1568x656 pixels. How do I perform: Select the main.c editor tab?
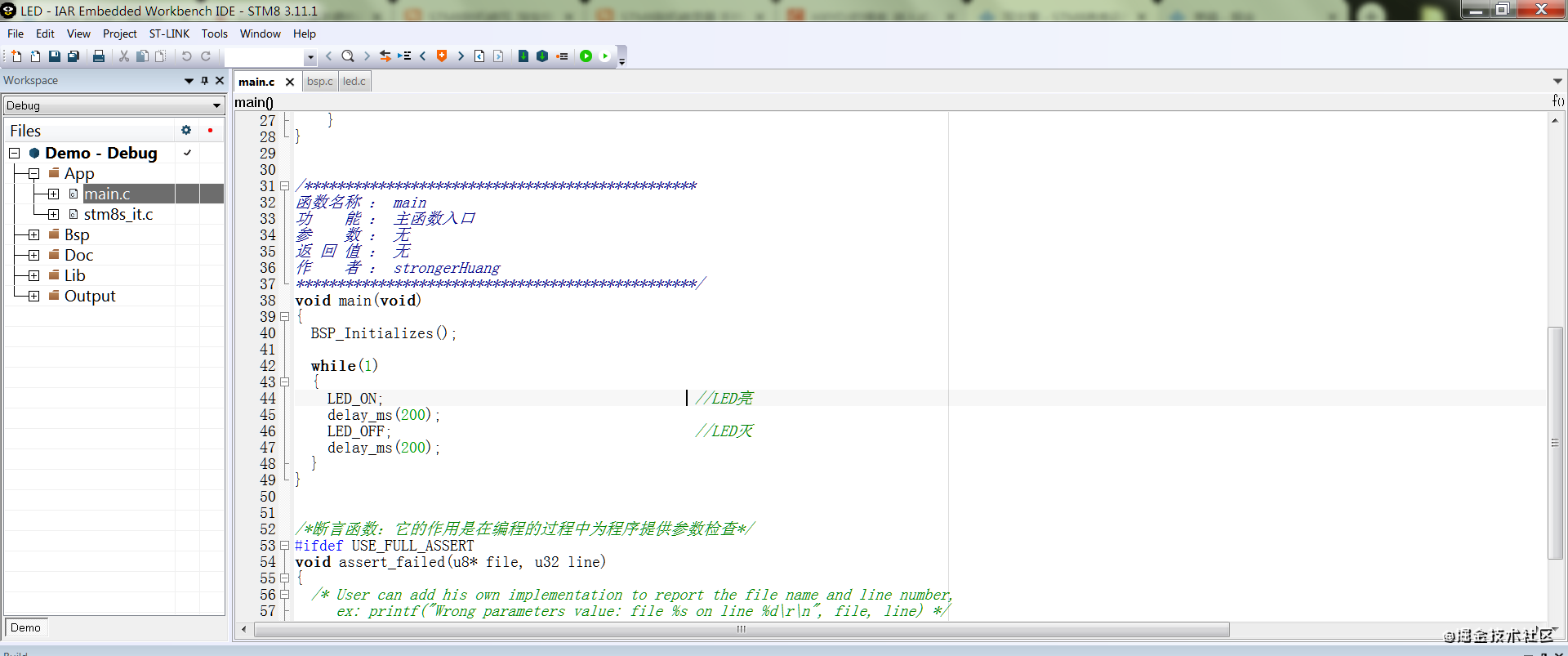[256, 82]
